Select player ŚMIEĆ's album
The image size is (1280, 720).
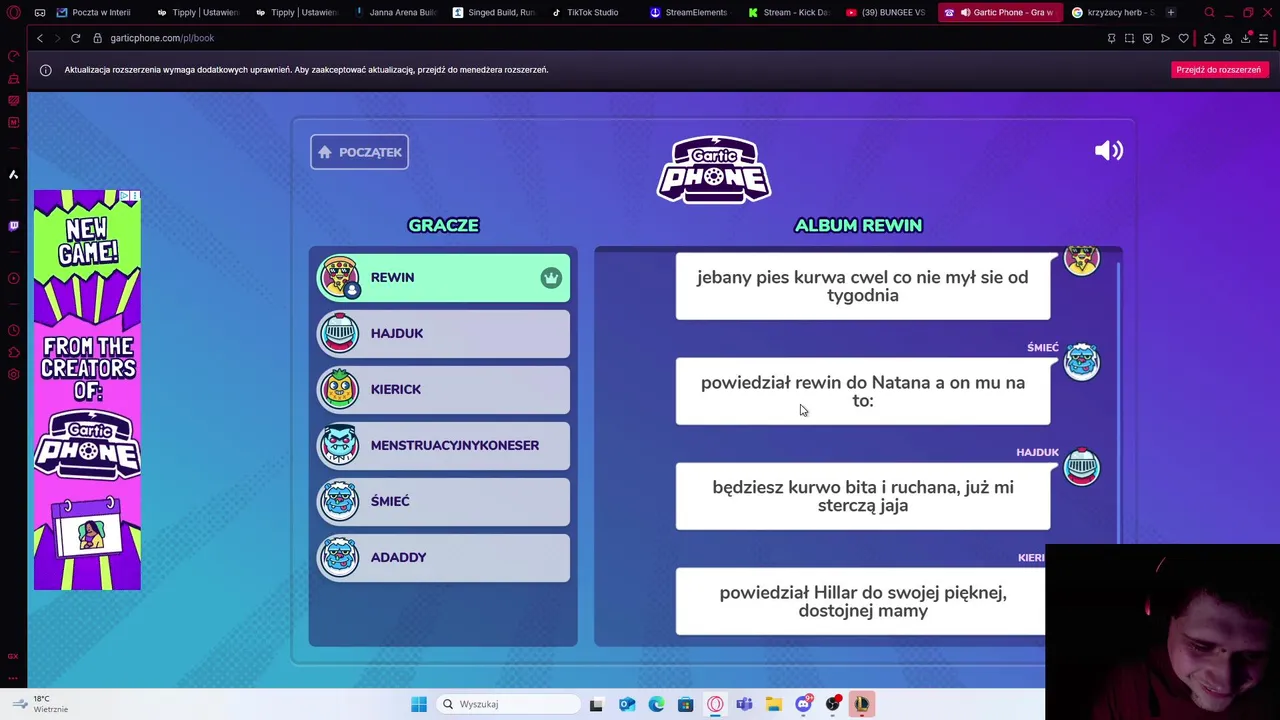click(443, 502)
